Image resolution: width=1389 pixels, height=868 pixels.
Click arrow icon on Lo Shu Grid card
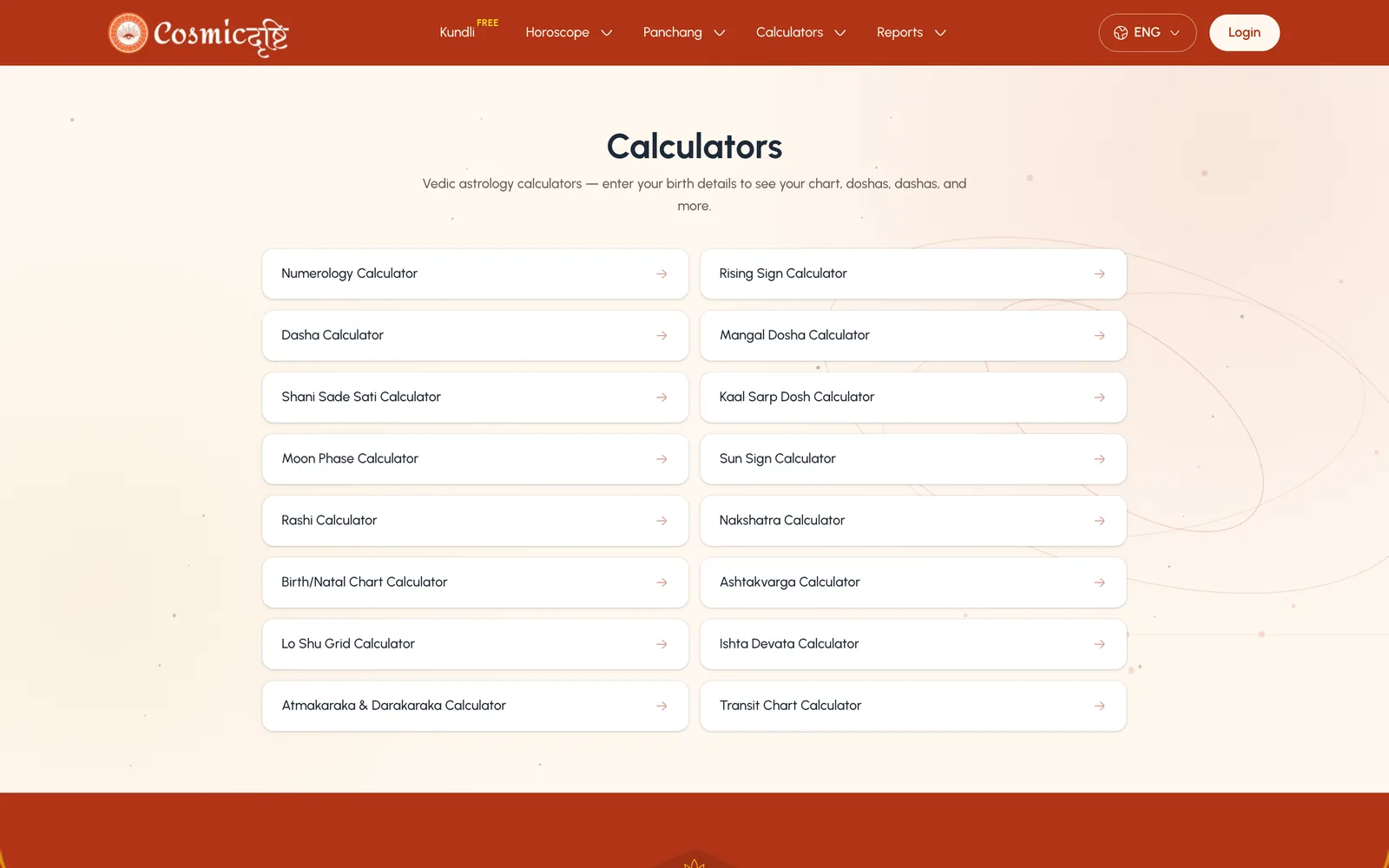[x=662, y=644]
